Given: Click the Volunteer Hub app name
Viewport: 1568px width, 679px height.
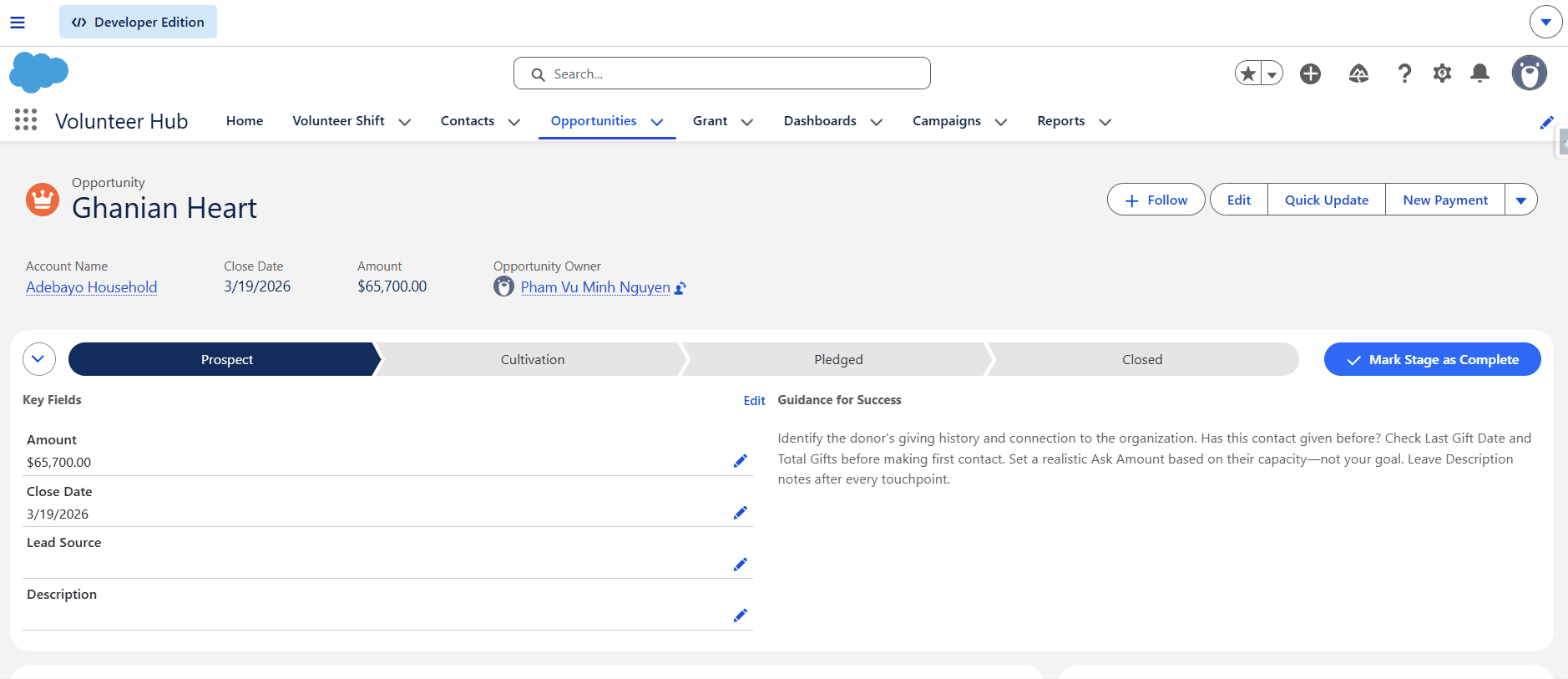Looking at the screenshot, I should [122, 121].
